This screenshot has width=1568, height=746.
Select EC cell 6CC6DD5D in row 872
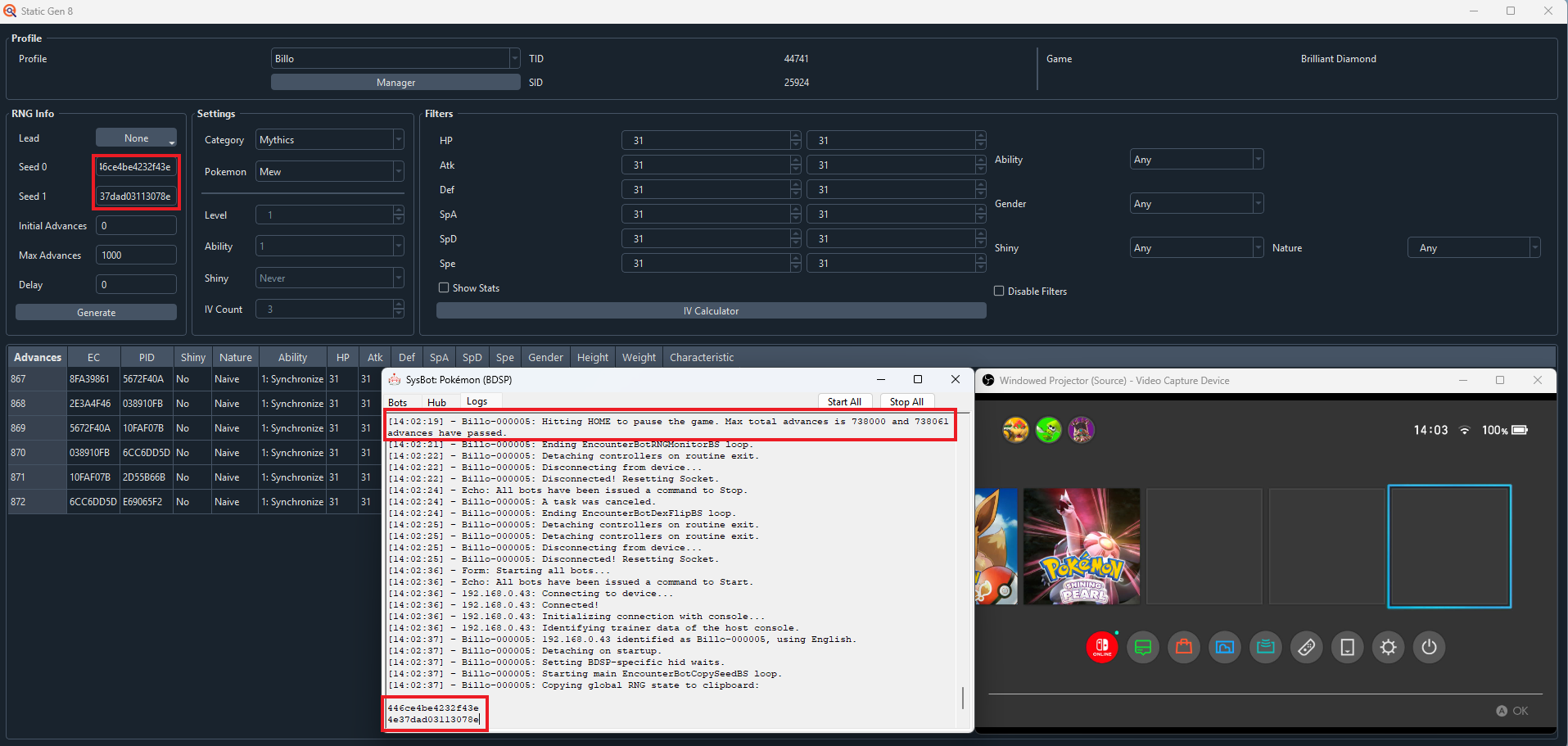[93, 502]
